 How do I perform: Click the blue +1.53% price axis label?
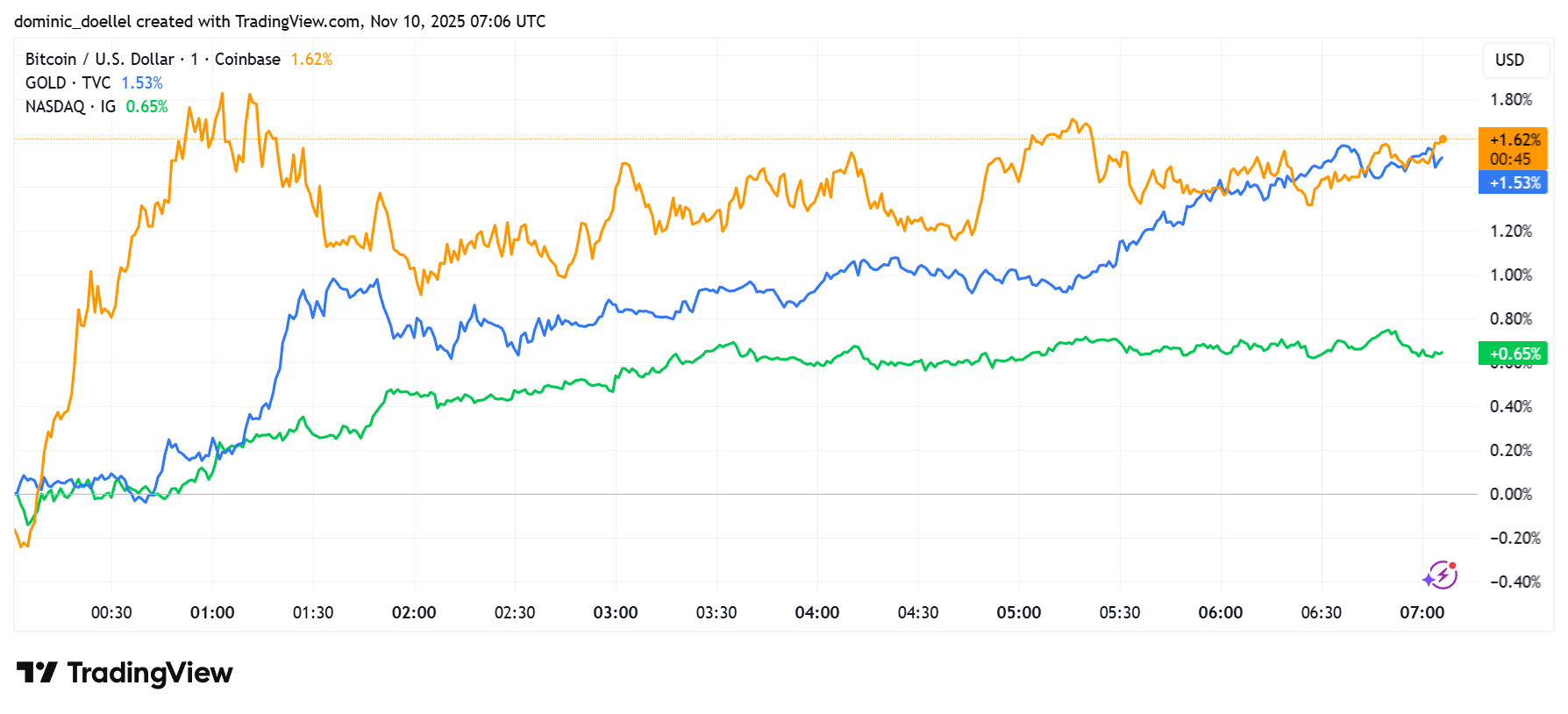tap(1515, 182)
